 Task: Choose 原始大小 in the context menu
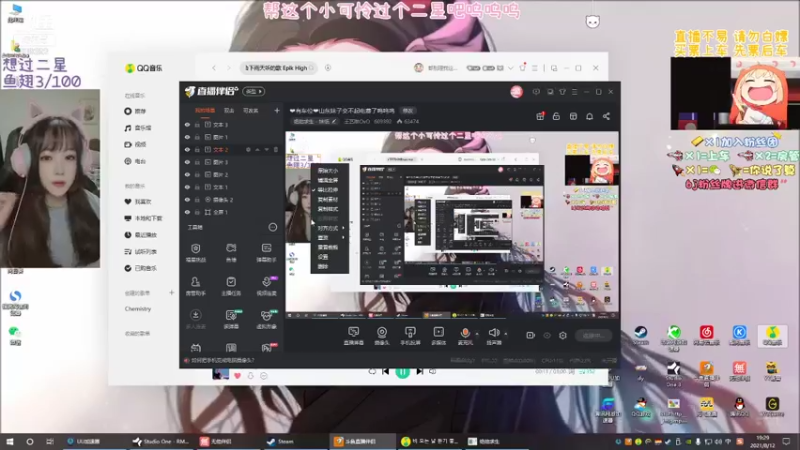point(330,171)
